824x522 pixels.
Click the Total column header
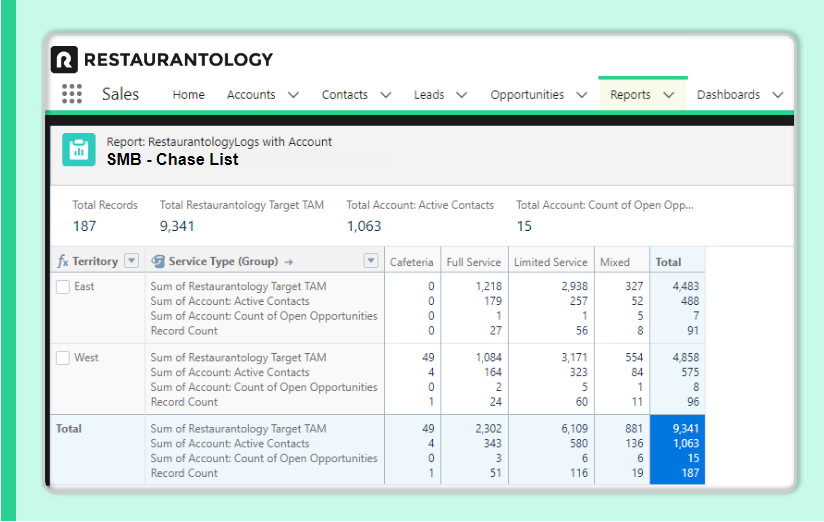(x=668, y=262)
